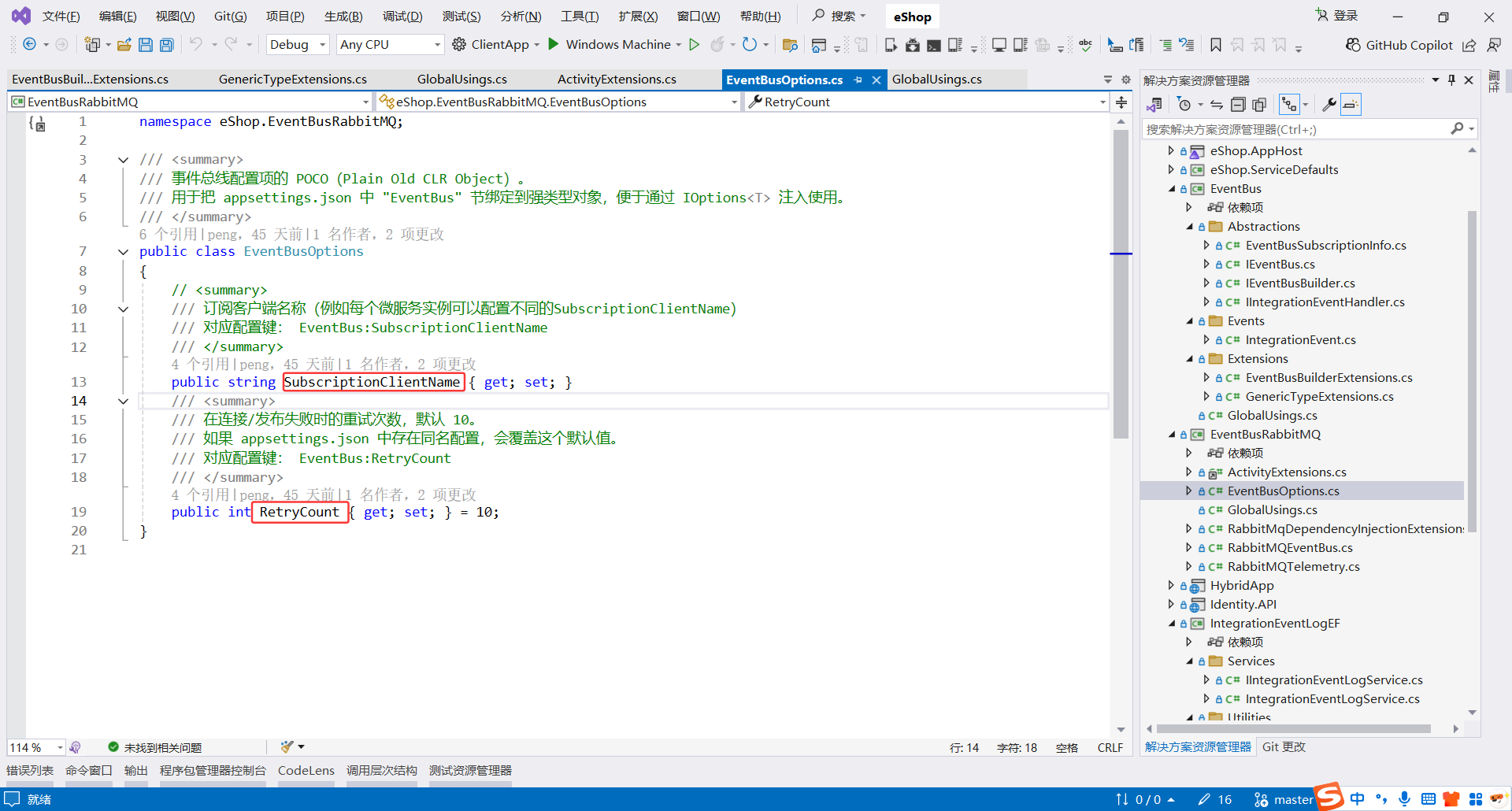This screenshot has width=1512, height=811.
Task: Click the Save All icon
Action: [x=166, y=44]
